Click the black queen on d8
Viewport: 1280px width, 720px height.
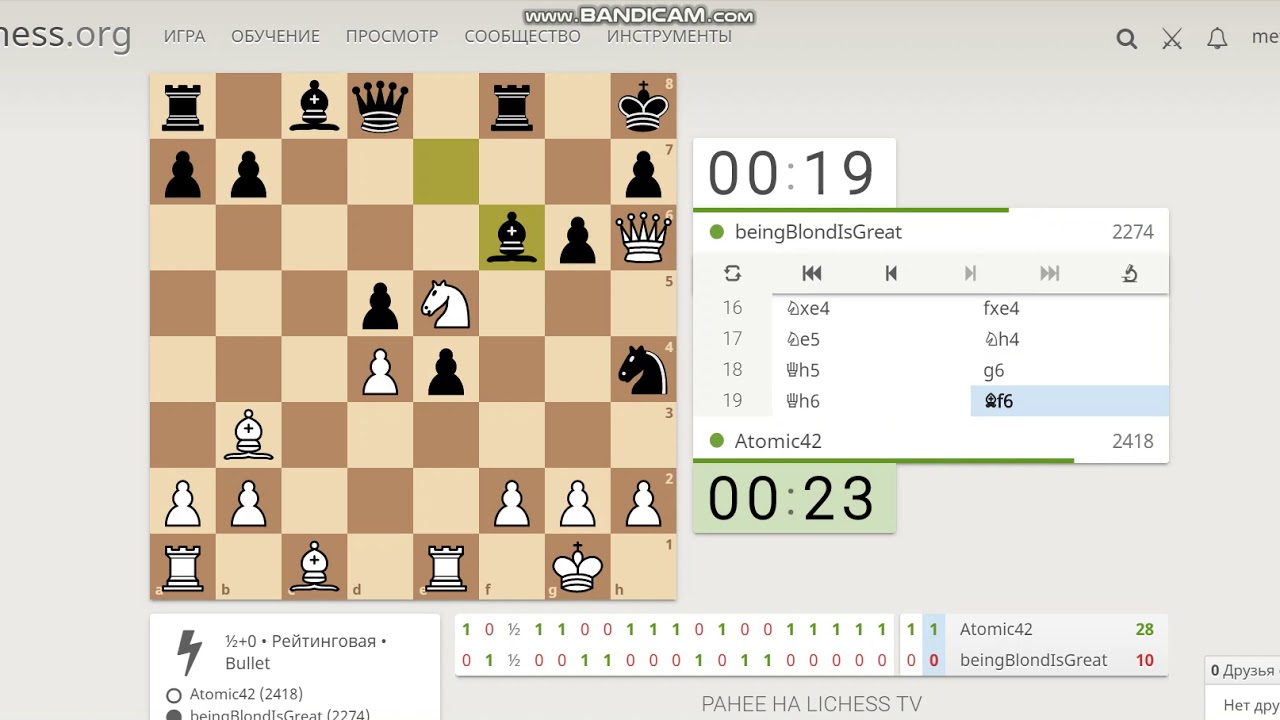coord(380,106)
